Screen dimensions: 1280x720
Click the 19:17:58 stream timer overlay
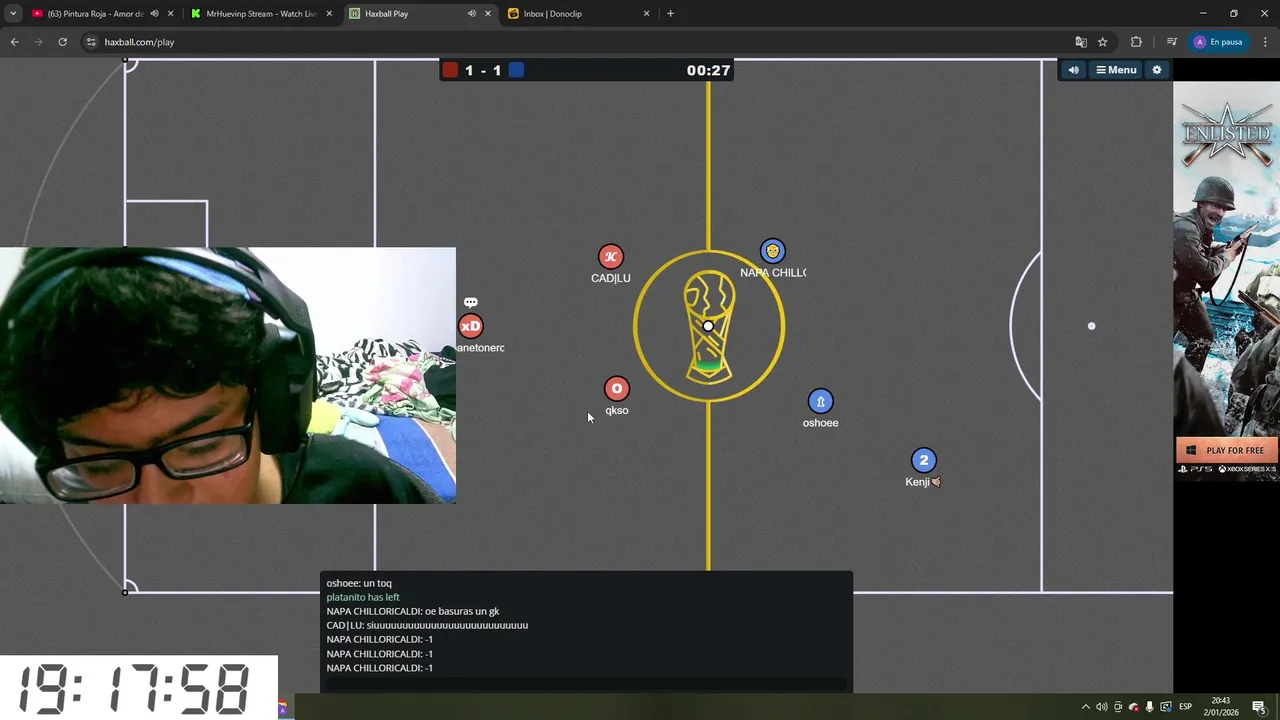point(138,688)
